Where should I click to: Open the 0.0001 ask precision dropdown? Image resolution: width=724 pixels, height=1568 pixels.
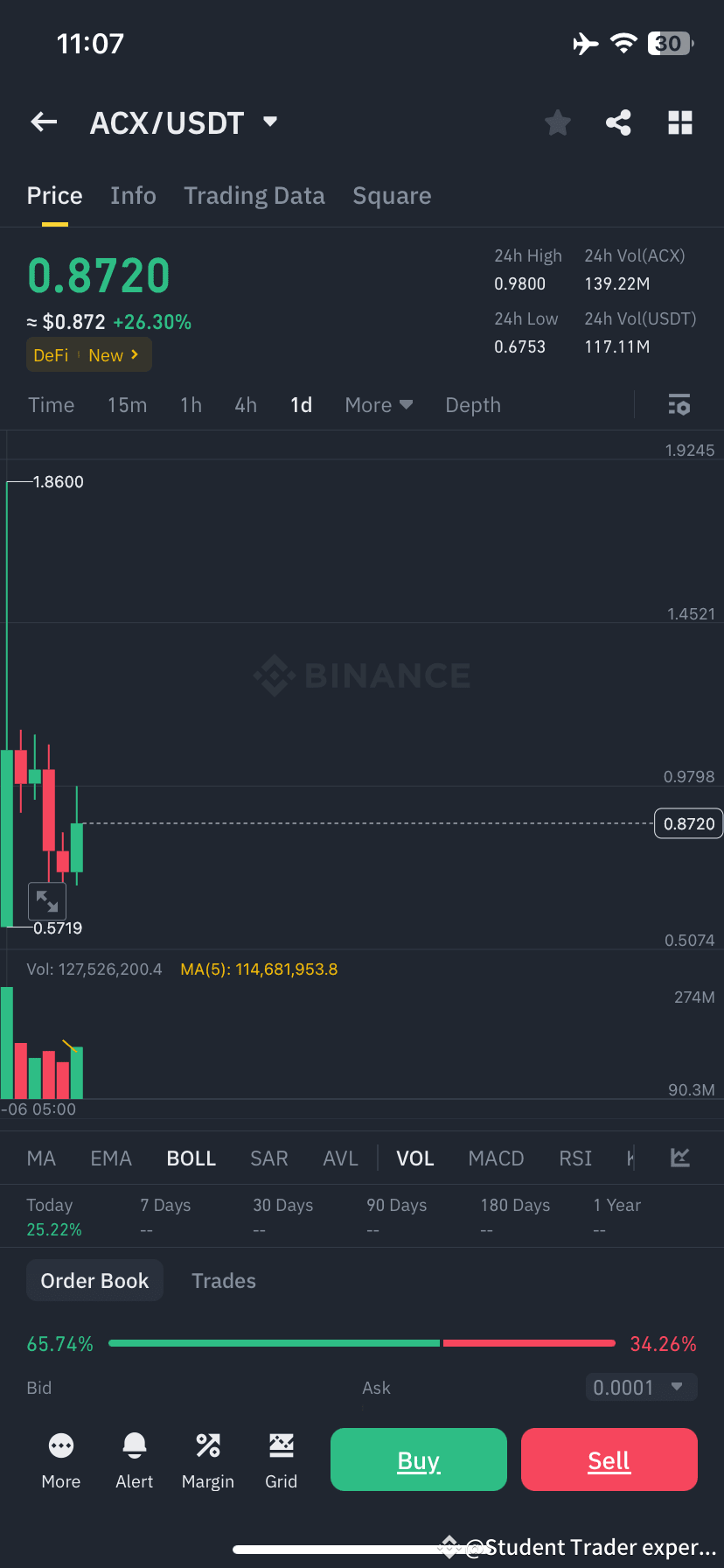(x=640, y=1387)
